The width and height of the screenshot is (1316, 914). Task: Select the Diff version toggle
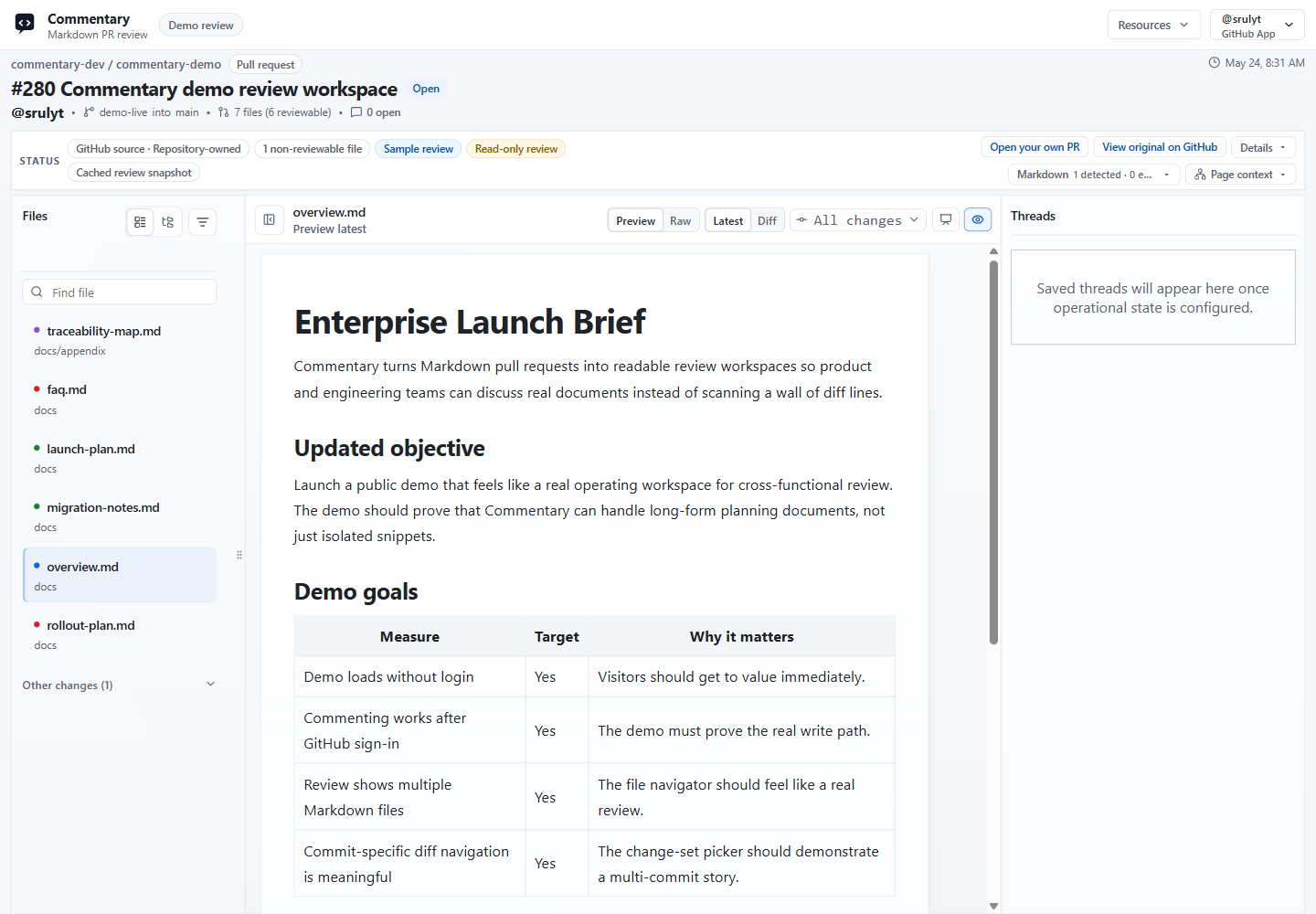click(x=768, y=220)
